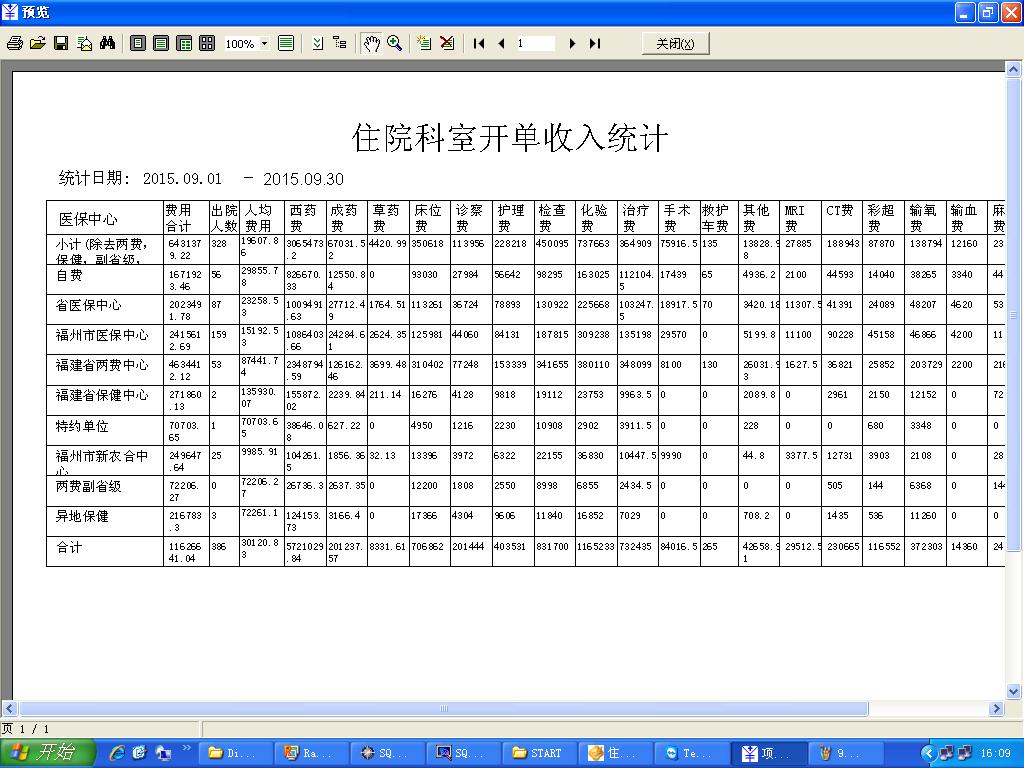Image resolution: width=1024 pixels, height=768 pixels.
Task: Expand the quick launch overflow chevron
Action: coord(187,748)
